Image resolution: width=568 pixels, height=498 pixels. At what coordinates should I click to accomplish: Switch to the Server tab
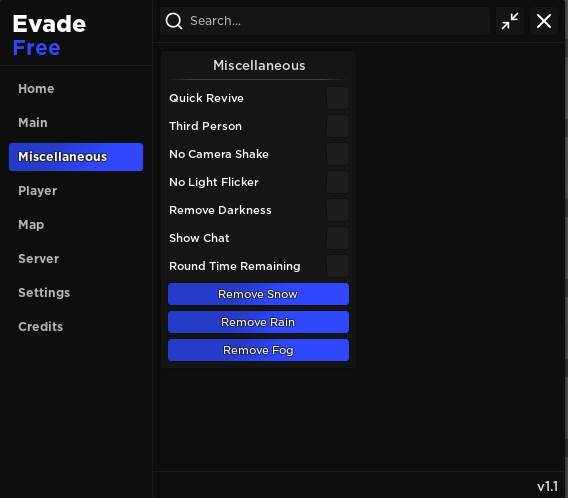coord(76,259)
